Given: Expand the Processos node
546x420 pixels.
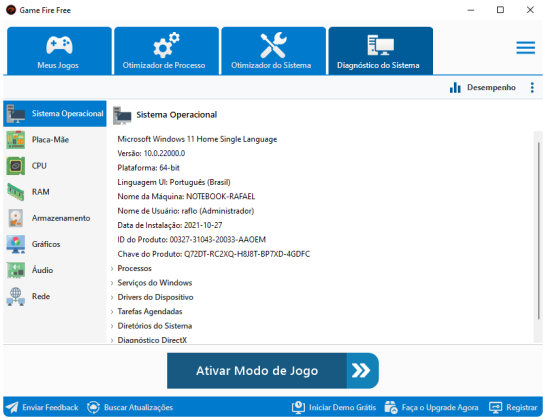Looking at the screenshot, I should coord(112,269).
